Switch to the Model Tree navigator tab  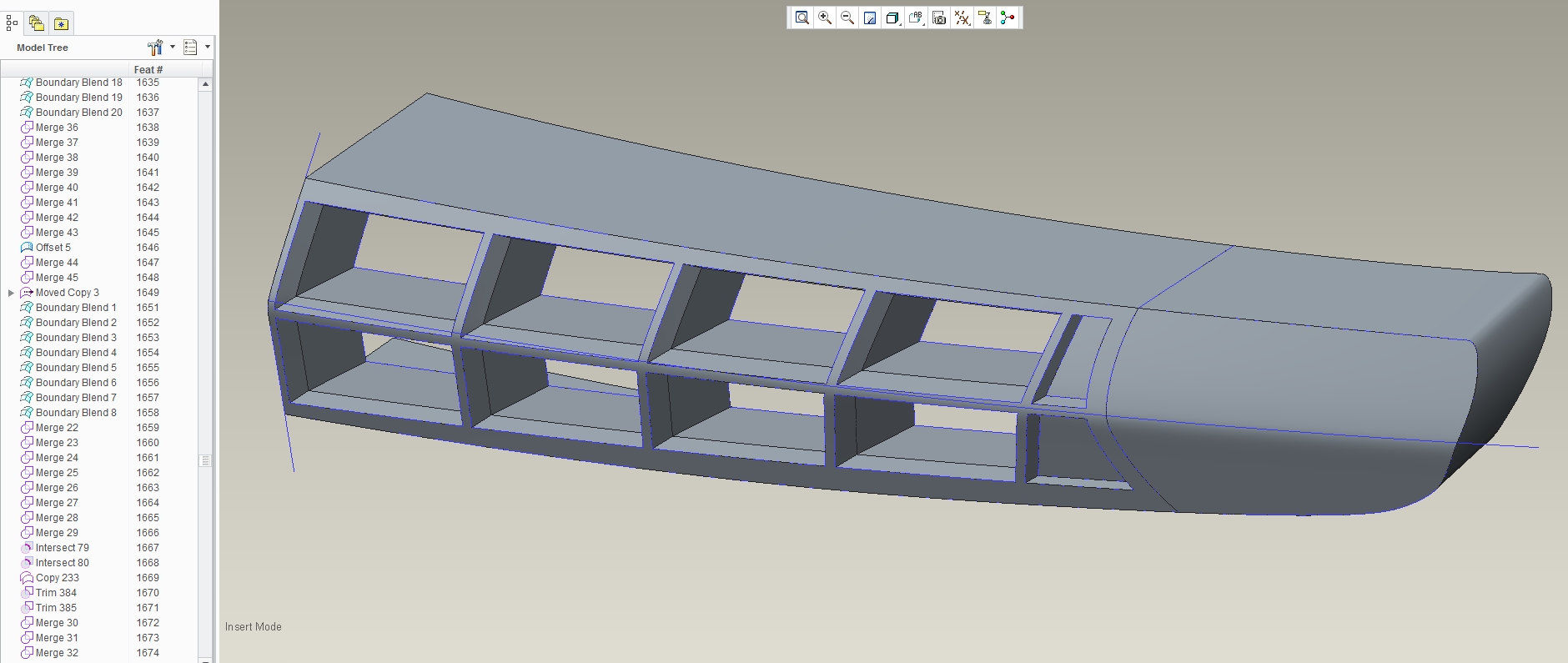coord(12,23)
